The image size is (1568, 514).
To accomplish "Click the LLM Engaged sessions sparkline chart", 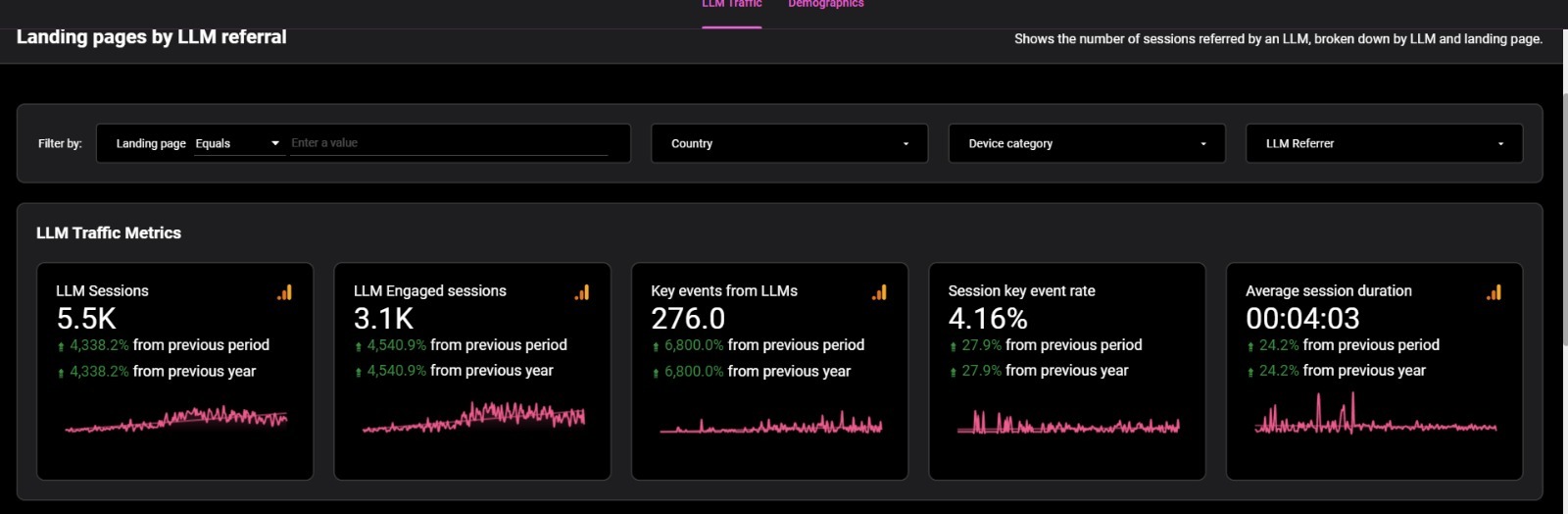I will (473, 416).
